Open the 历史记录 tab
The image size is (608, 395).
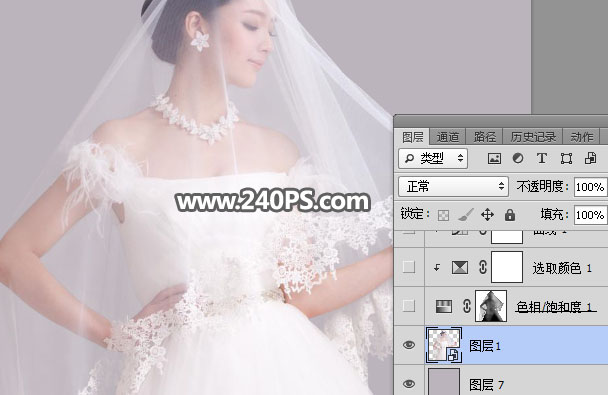[x=533, y=137]
